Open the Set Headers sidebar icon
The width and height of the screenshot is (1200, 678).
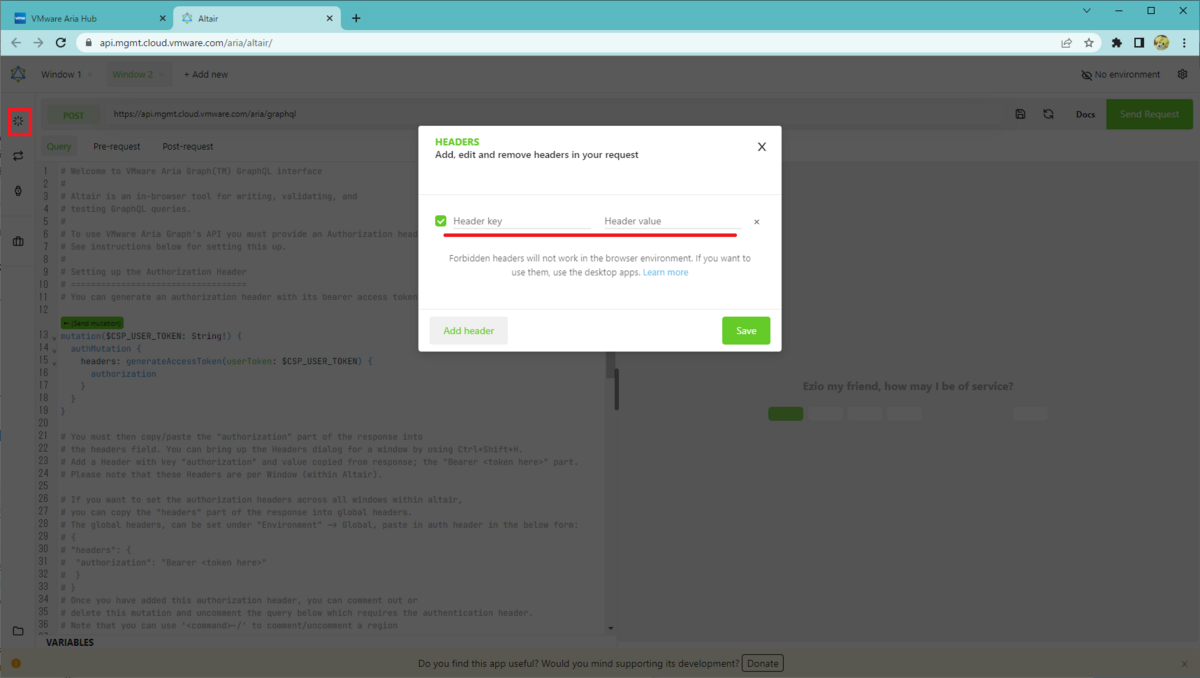tap(18, 121)
